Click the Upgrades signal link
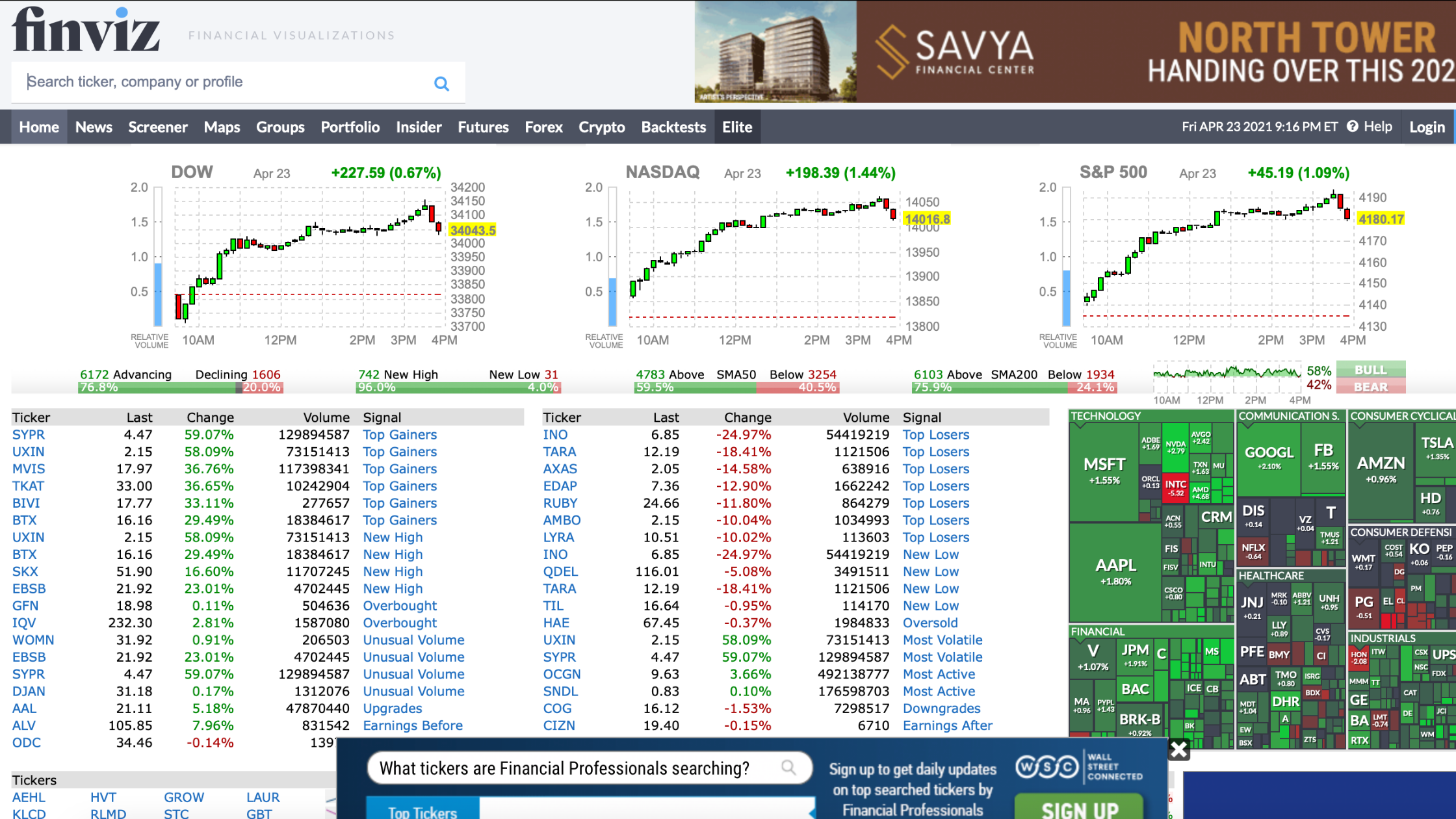Image resolution: width=1456 pixels, height=819 pixels. [393, 708]
